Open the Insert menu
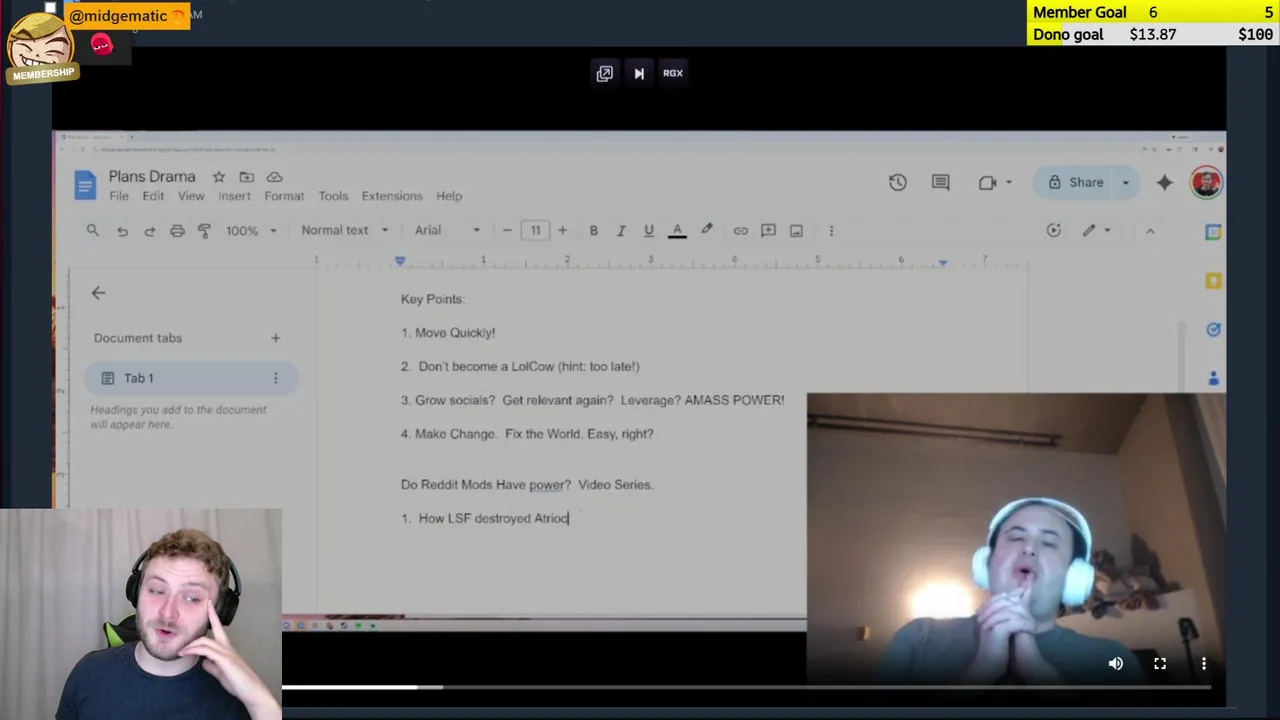The image size is (1280, 720). tap(235, 196)
